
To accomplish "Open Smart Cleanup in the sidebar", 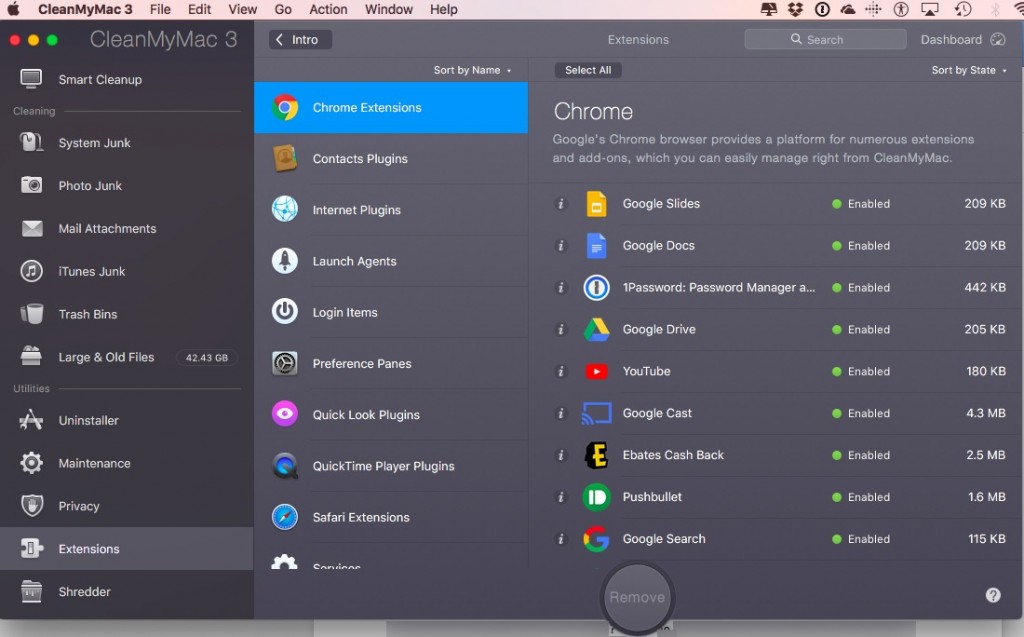I will (x=127, y=80).
